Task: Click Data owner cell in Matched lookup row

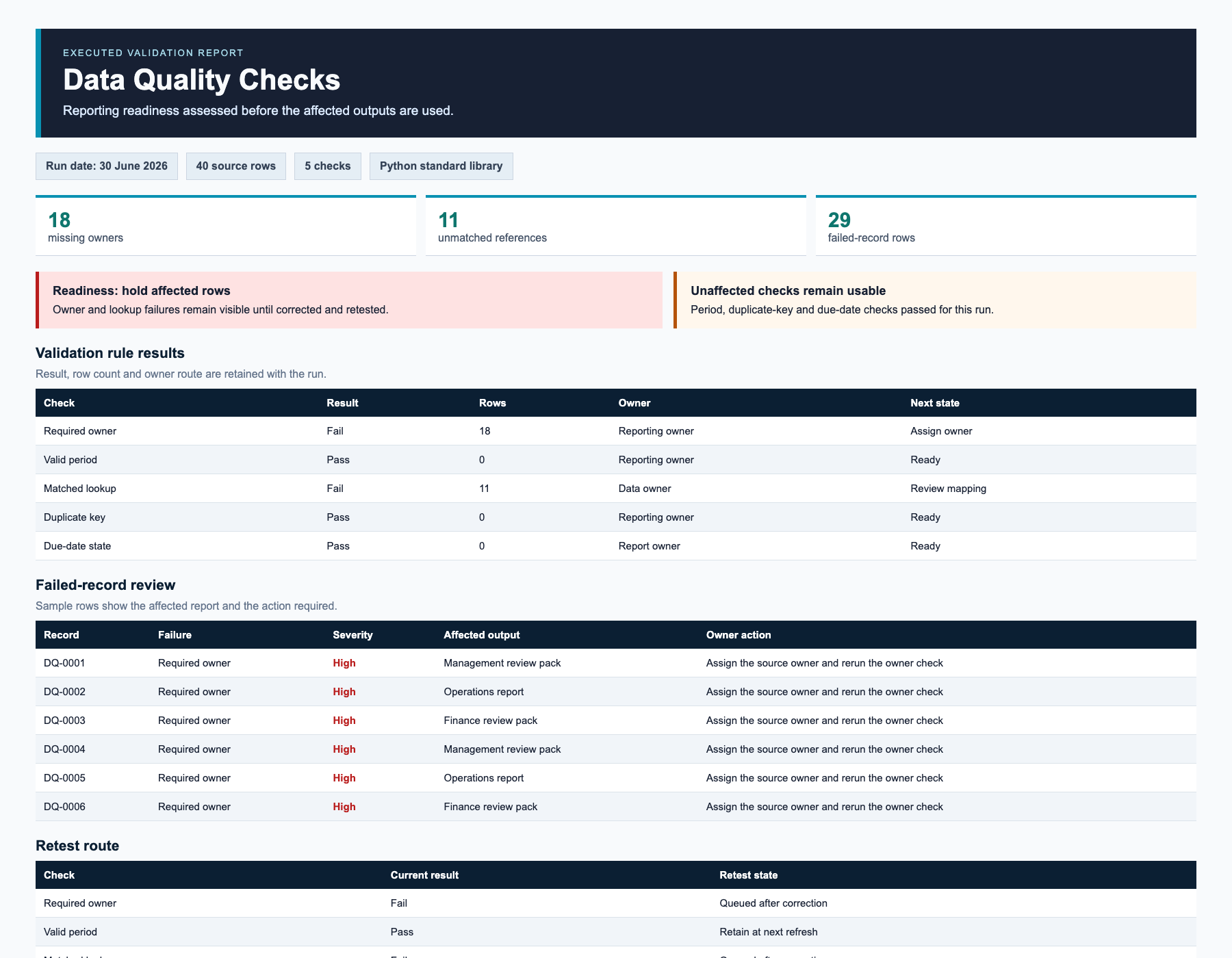Action: 645,489
